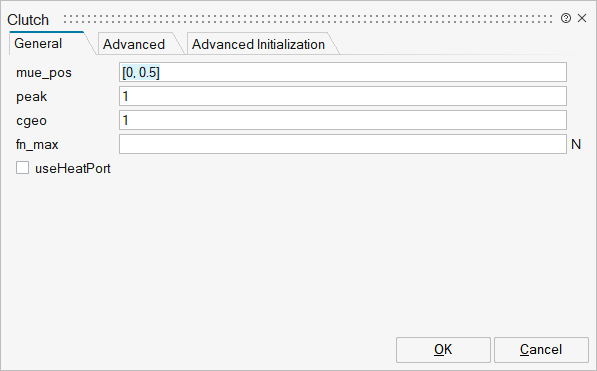Confirm the dialog with OK
This screenshot has width=597, height=371.
(443, 350)
